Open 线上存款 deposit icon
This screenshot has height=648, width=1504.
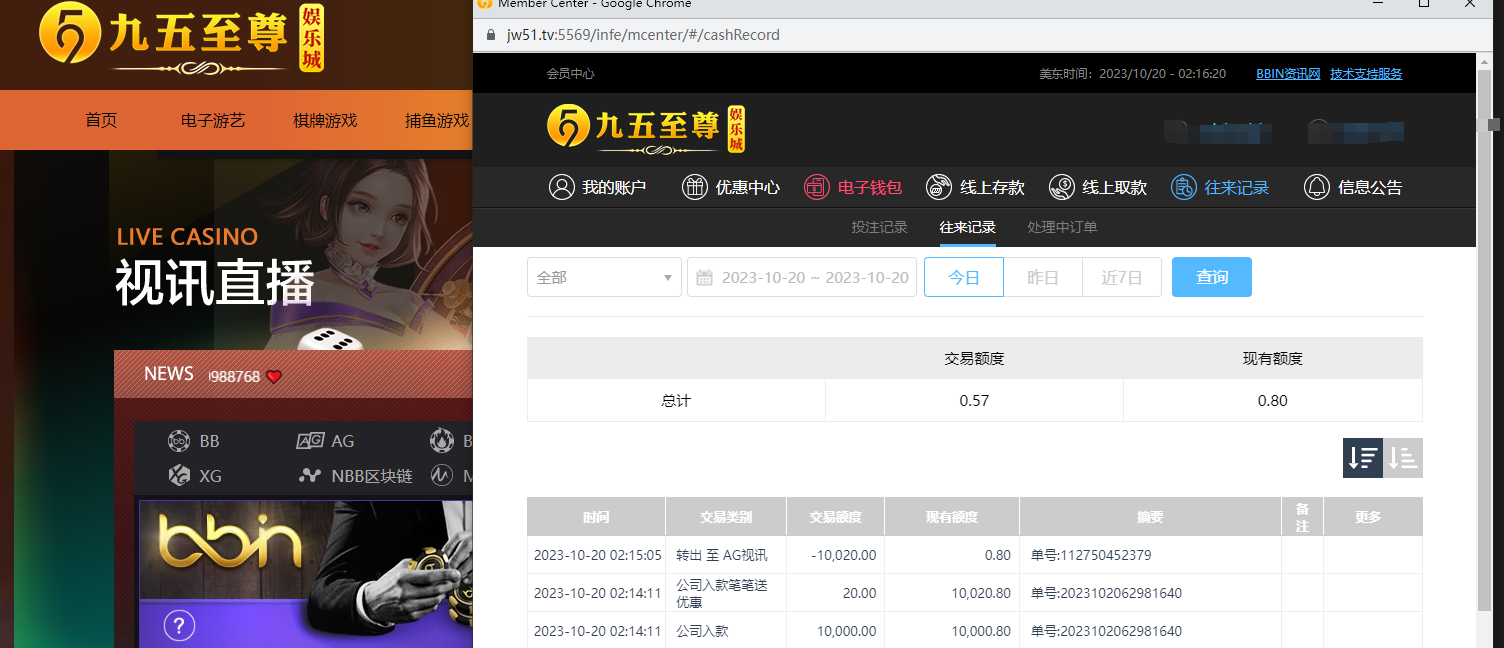point(939,187)
